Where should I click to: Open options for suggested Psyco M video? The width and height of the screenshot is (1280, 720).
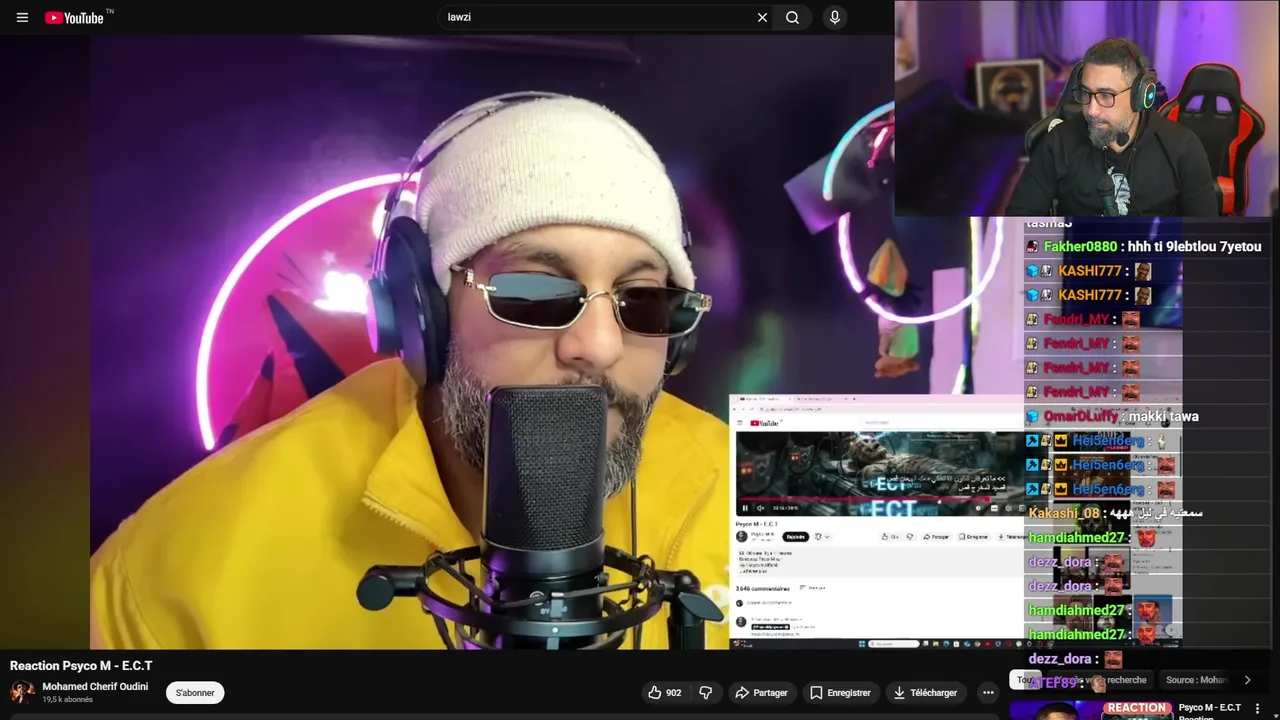coord(1258,709)
